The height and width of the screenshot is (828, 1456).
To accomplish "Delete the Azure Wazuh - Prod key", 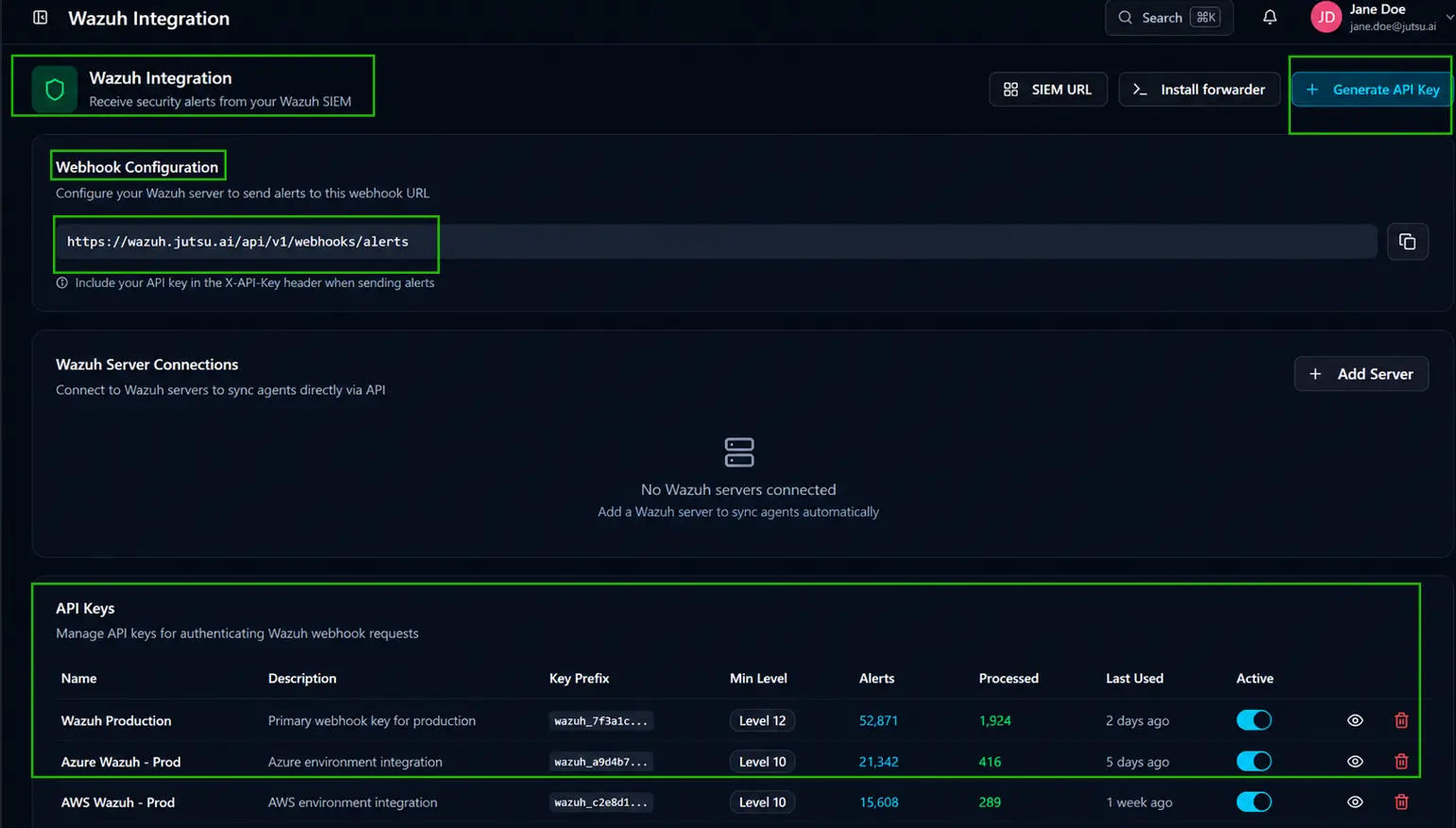I will coord(1401,761).
